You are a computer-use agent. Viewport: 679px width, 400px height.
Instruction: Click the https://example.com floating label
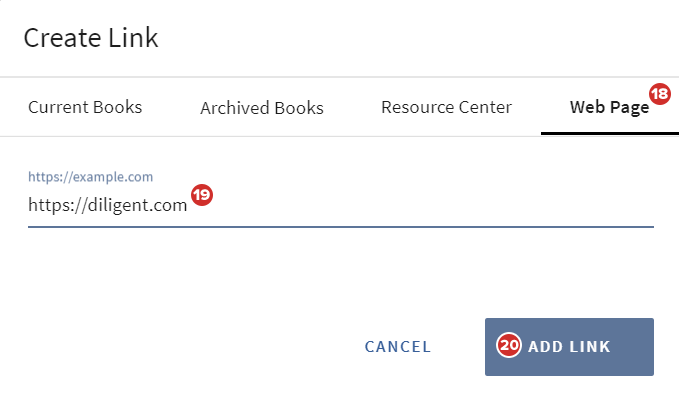(90, 177)
